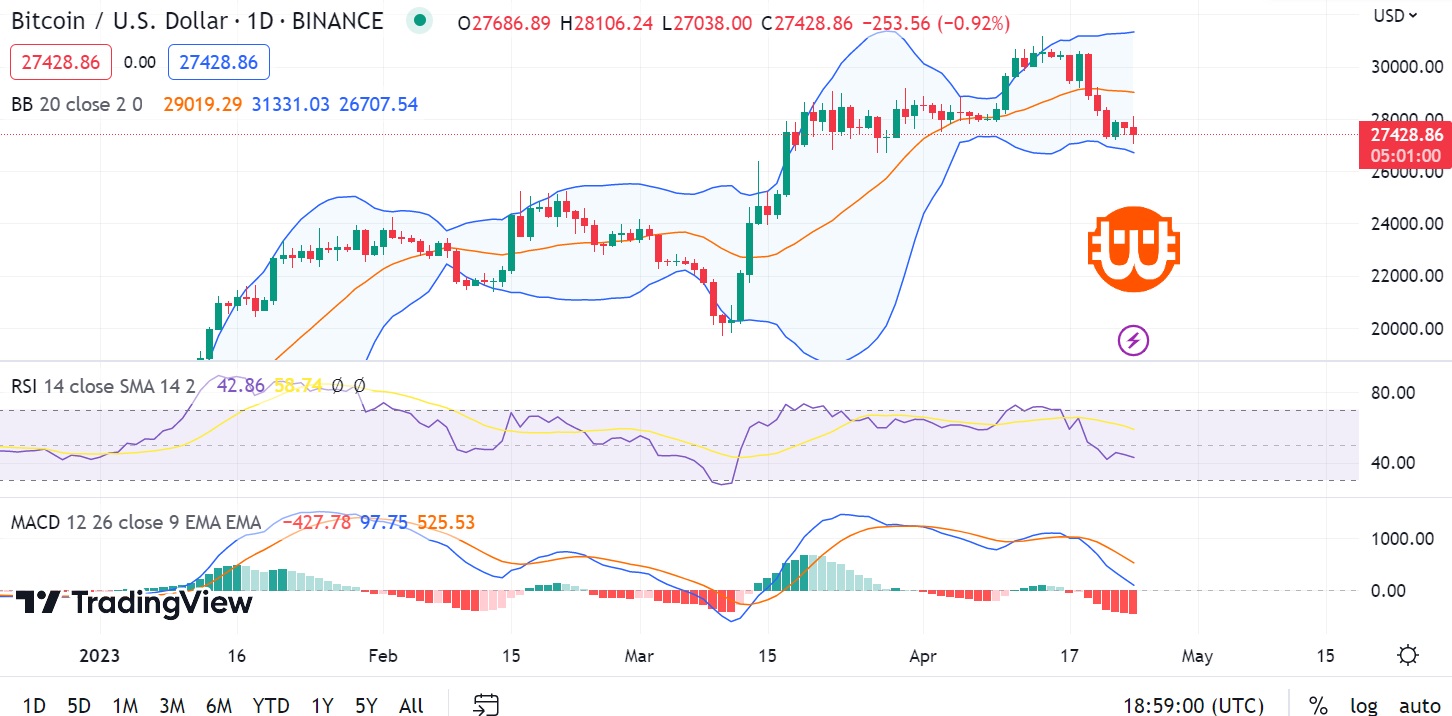Click the purple lightning event icon
Image resolution: width=1452 pixels, height=716 pixels.
click(x=1133, y=341)
